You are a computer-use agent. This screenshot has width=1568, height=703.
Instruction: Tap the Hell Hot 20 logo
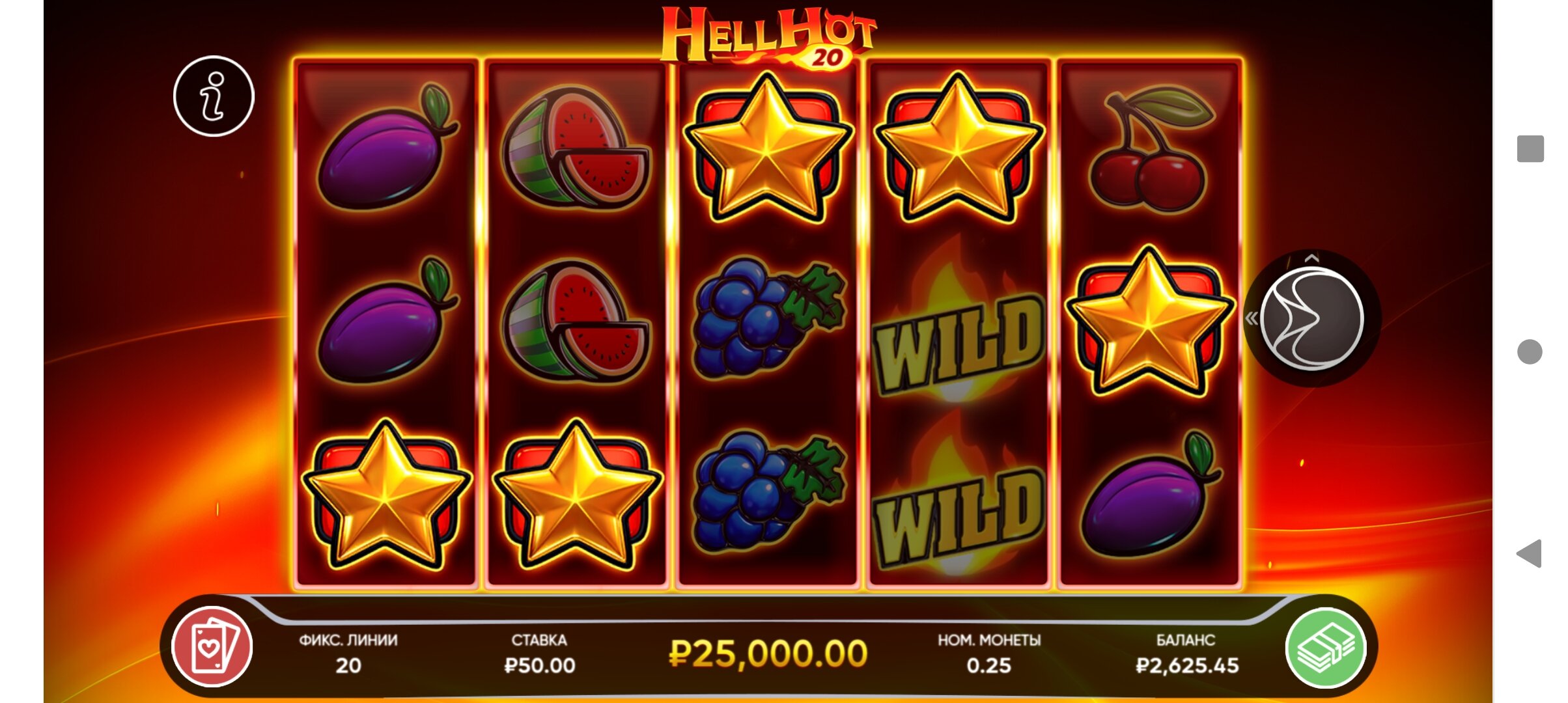(768, 37)
